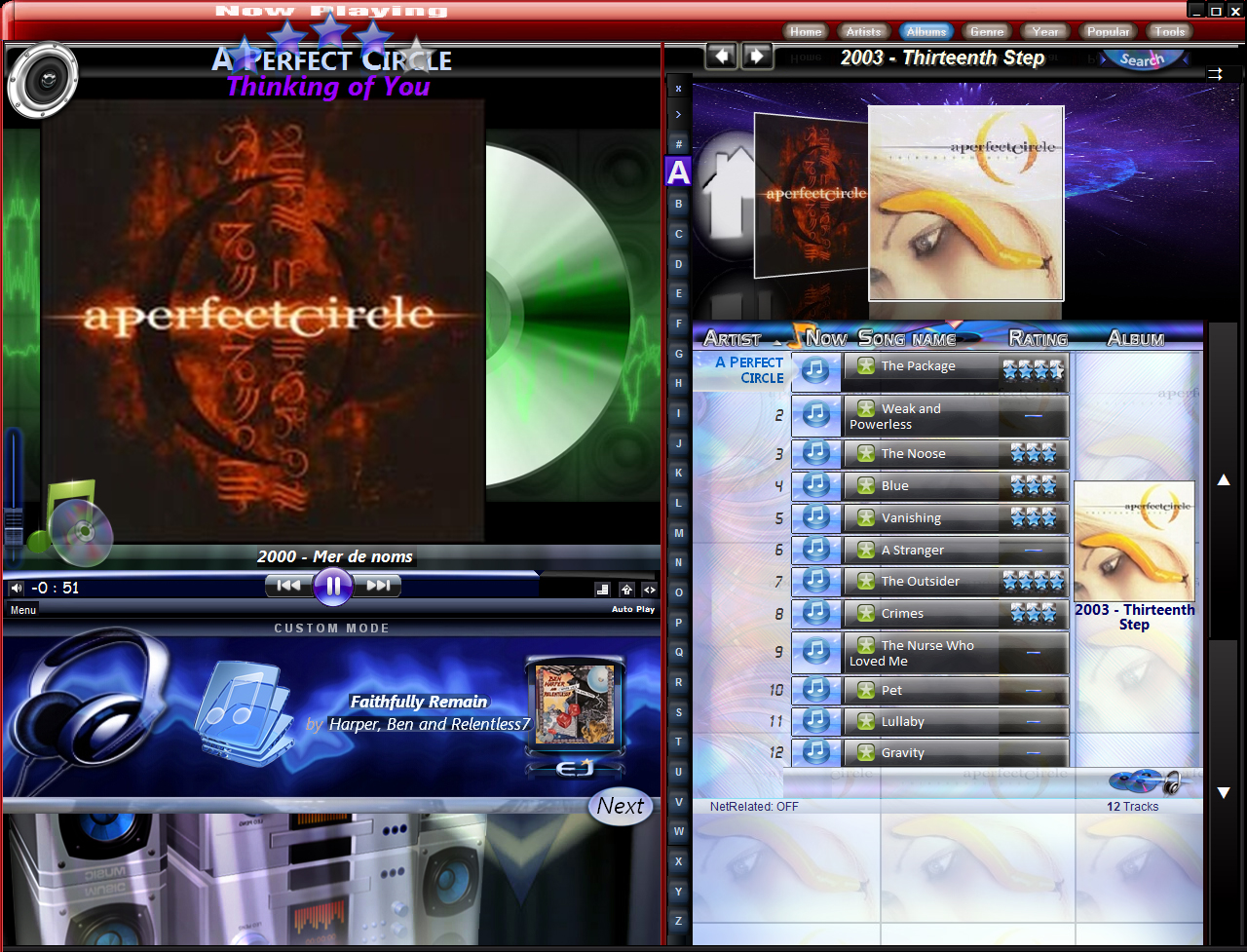The width and height of the screenshot is (1247, 952).
Task: Click the green star icon beside Lullaby
Action: [x=865, y=721]
